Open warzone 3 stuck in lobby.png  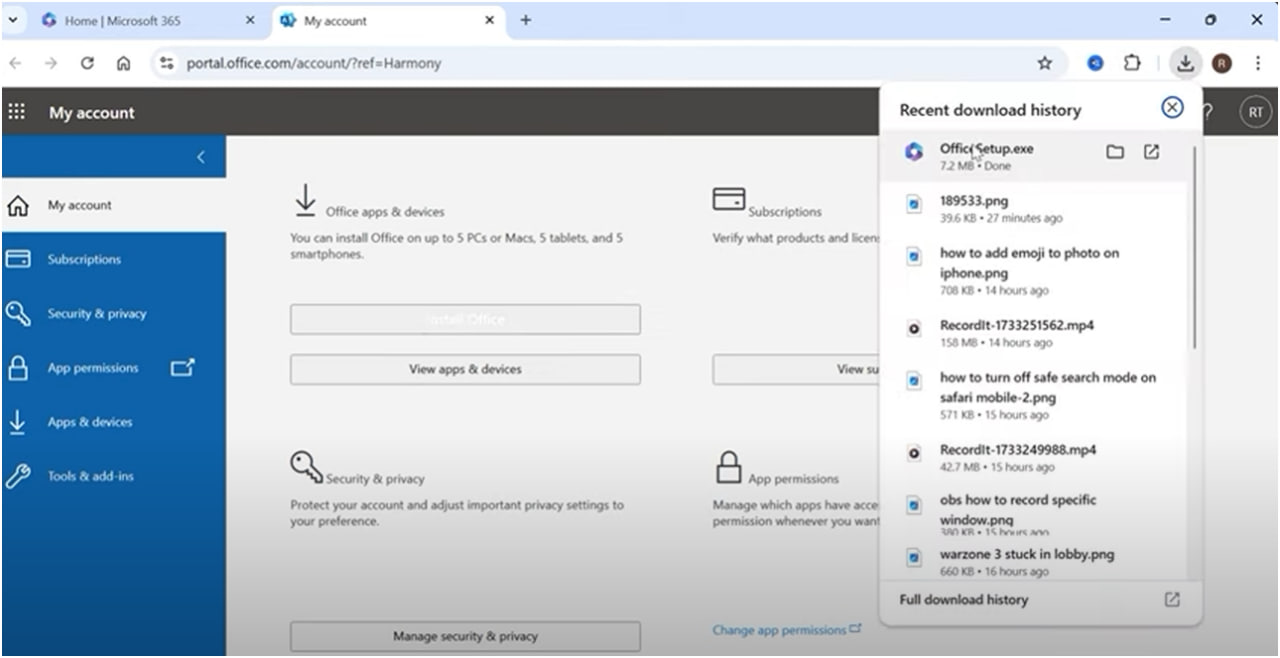(1035, 562)
